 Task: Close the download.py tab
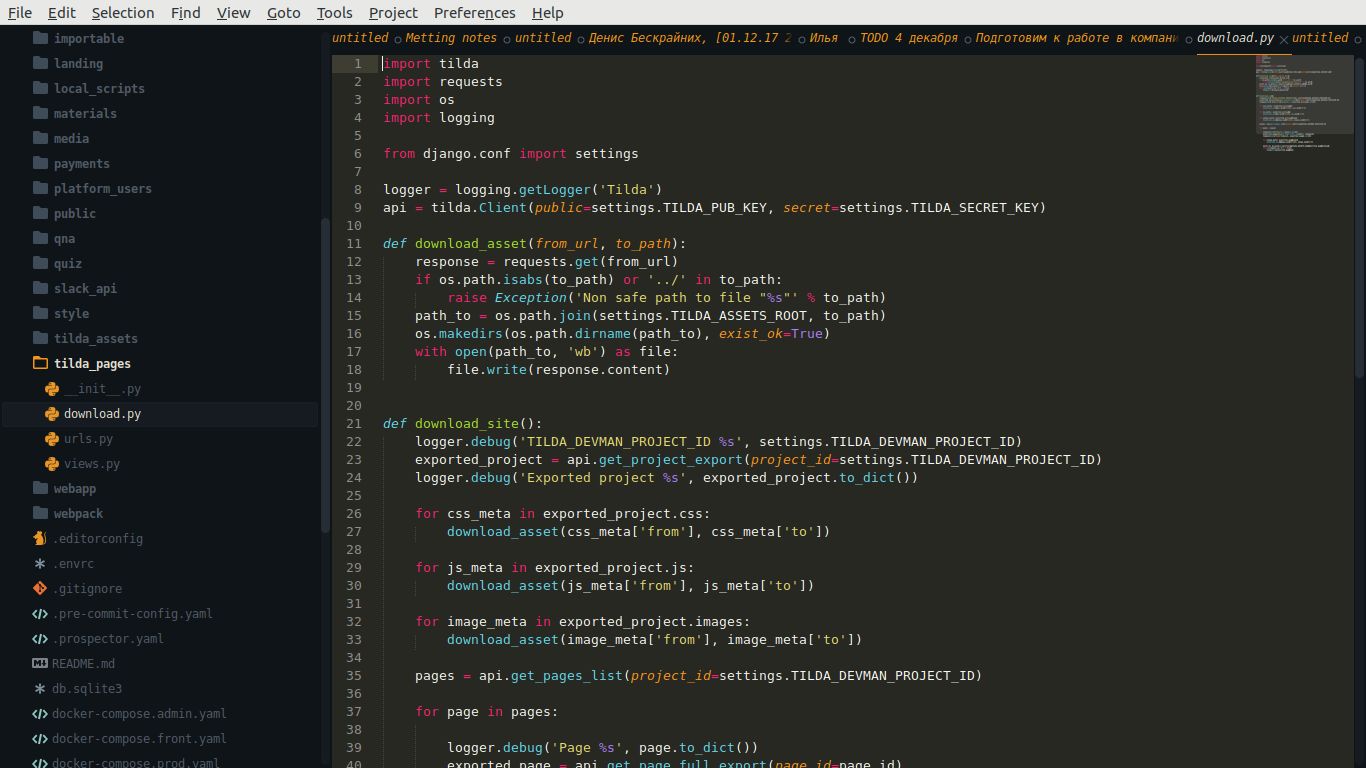click(x=1284, y=40)
